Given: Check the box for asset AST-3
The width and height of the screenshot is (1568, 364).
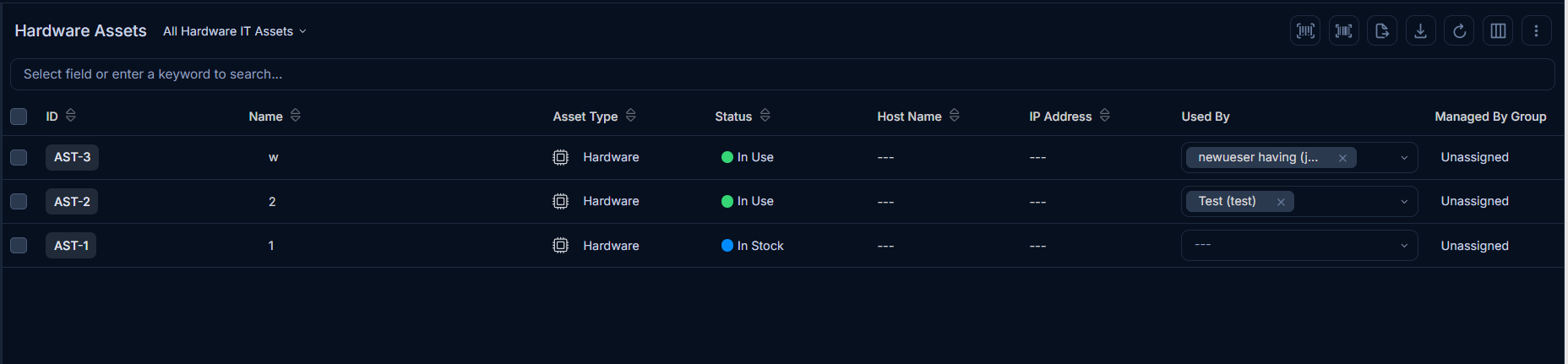Looking at the screenshot, I should [x=19, y=157].
